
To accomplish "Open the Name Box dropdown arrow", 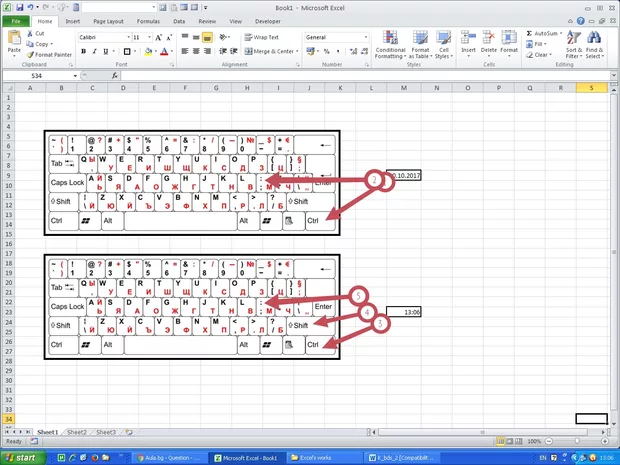I will (x=75, y=76).
